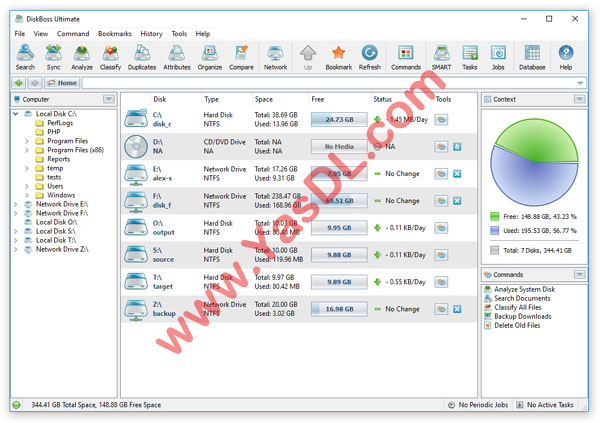Click the eject icon on D:\ row
Screen dimensions: 600x423
[x=457, y=147]
